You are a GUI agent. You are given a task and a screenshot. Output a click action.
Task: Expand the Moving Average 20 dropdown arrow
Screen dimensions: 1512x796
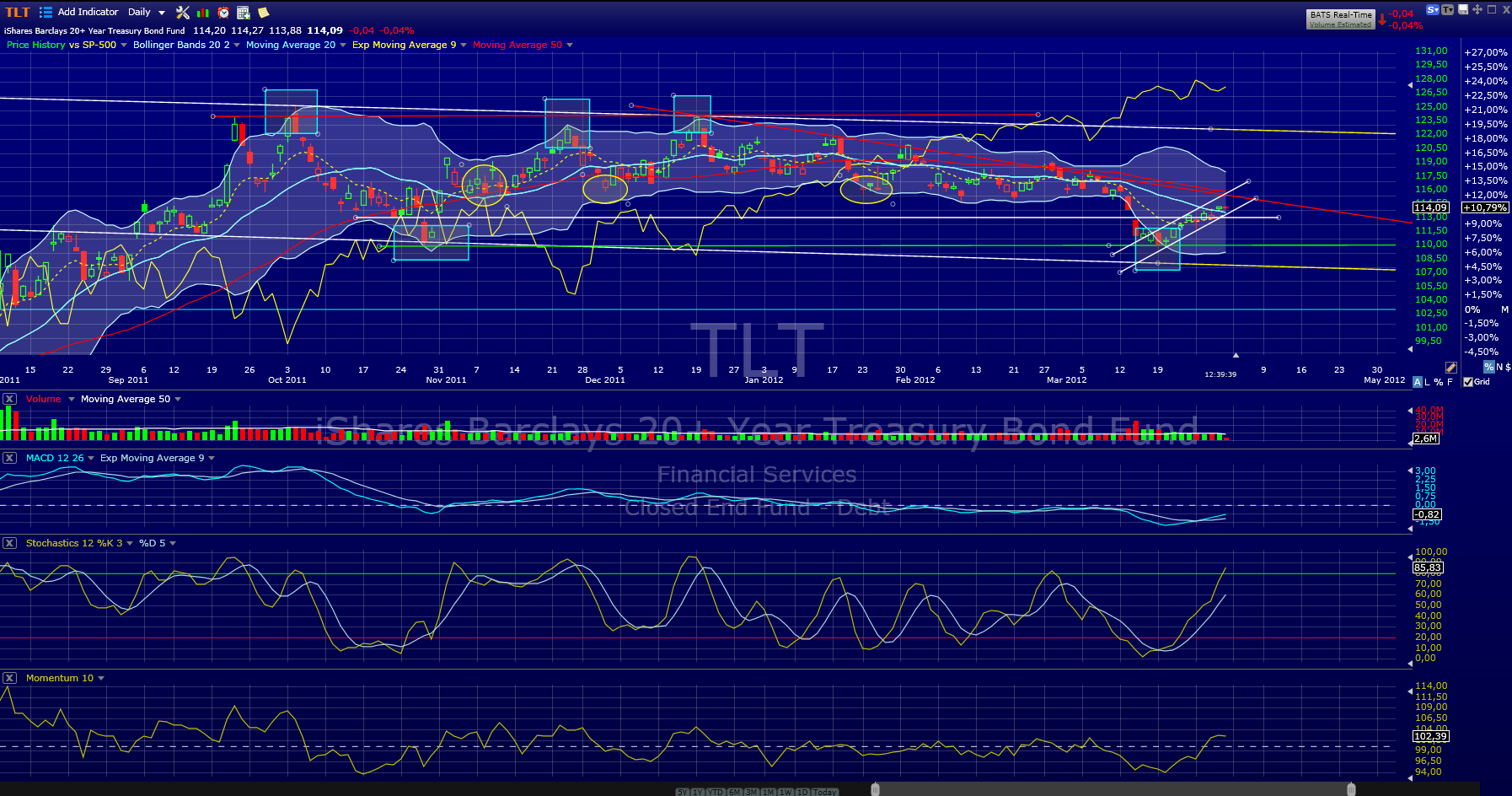343,45
